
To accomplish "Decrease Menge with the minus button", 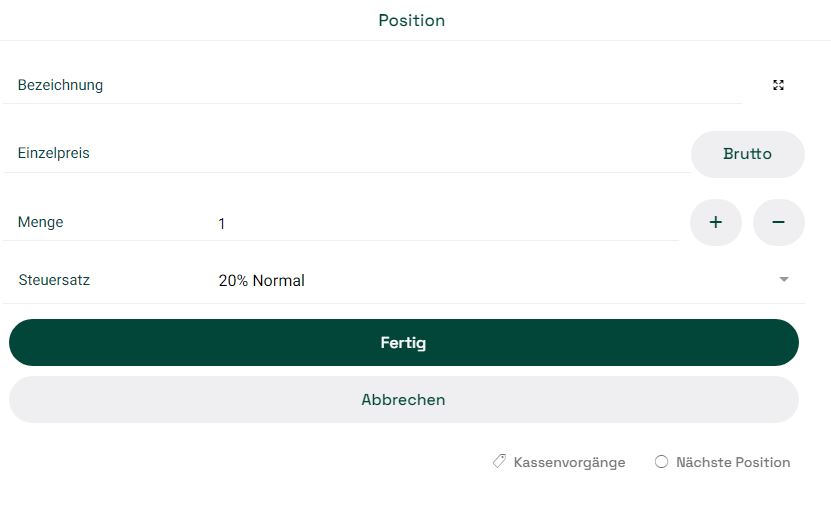I will (x=779, y=222).
